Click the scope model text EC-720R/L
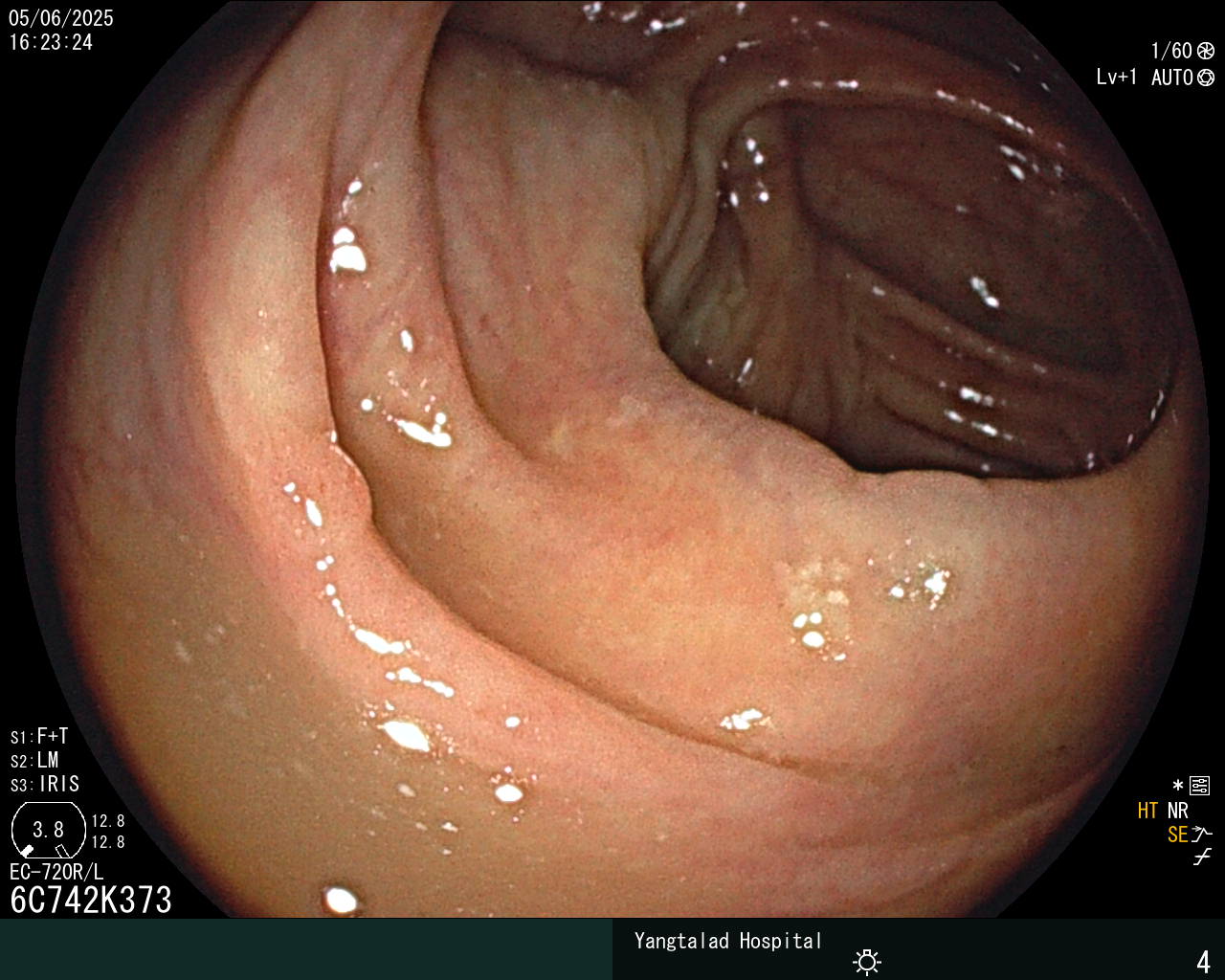1225x980 pixels. click(56, 872)
